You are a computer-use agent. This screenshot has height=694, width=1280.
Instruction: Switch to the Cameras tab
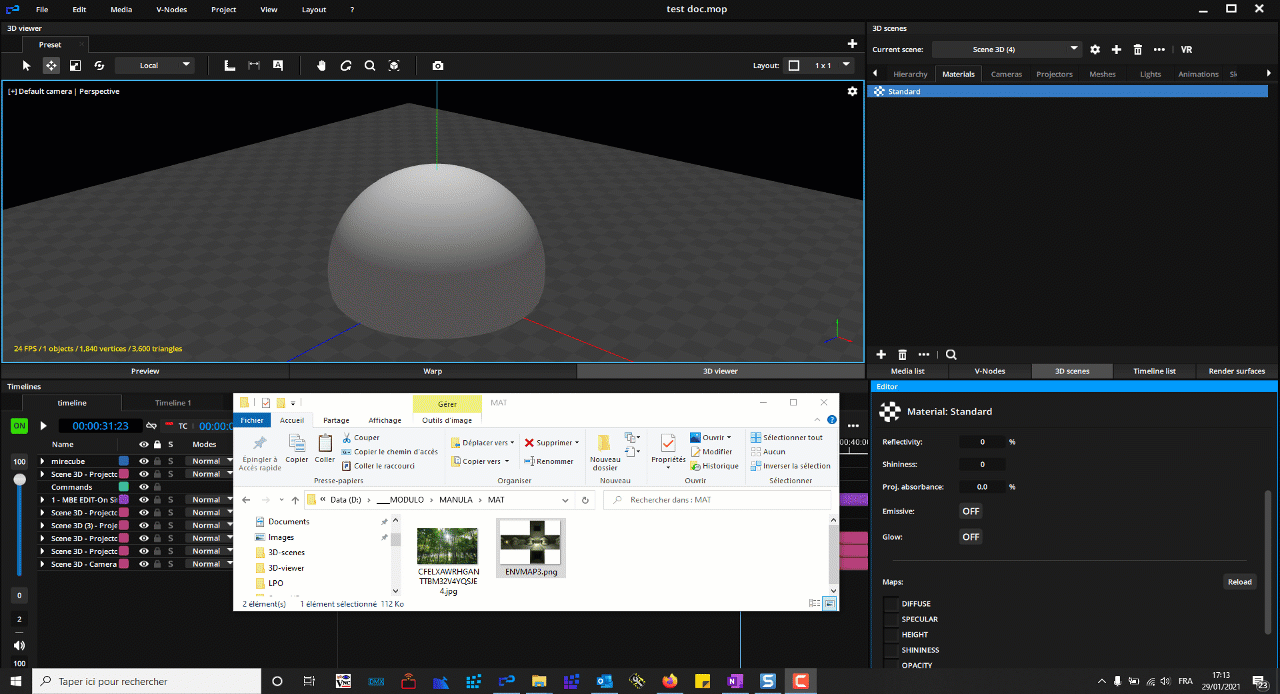coord(1007,73)
